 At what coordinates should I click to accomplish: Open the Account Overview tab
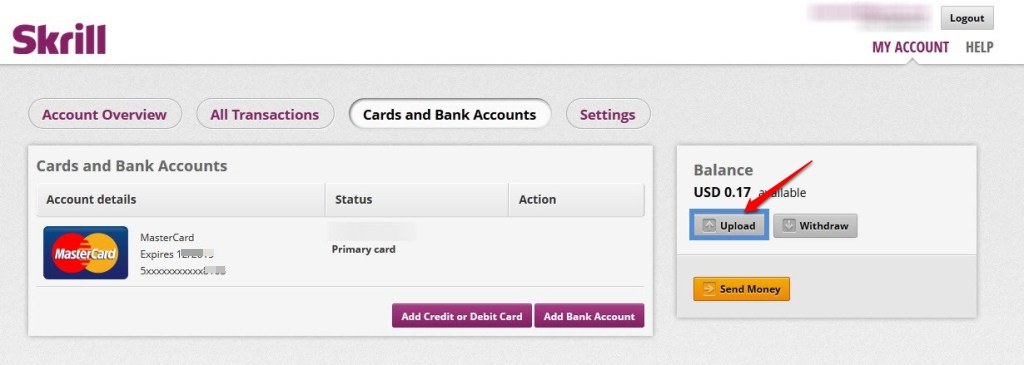pyautogui.click(x=104, y=114)
